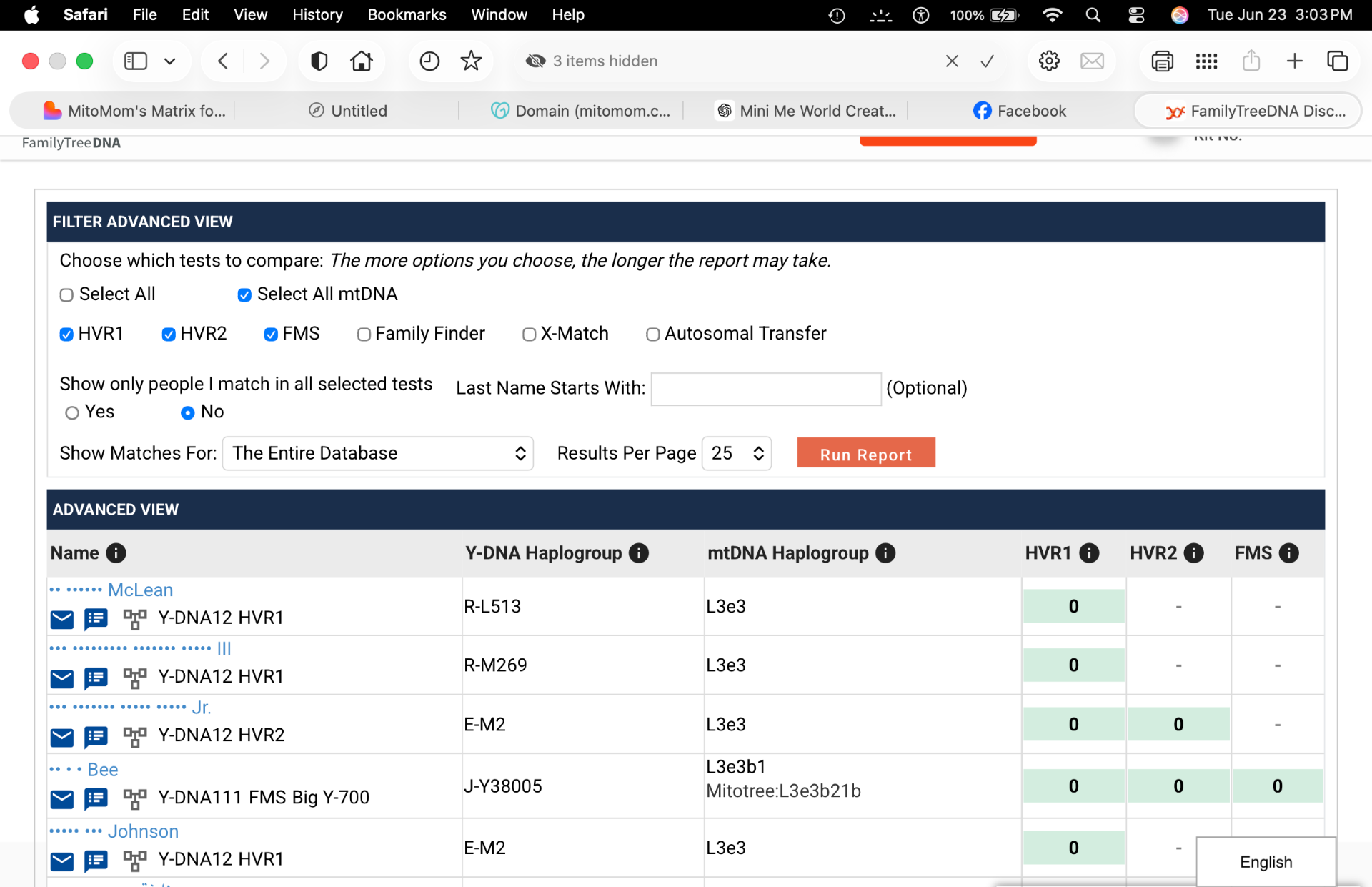Show info for FMS column
Screen dimensions: 1372x887
coord(1288,553)
